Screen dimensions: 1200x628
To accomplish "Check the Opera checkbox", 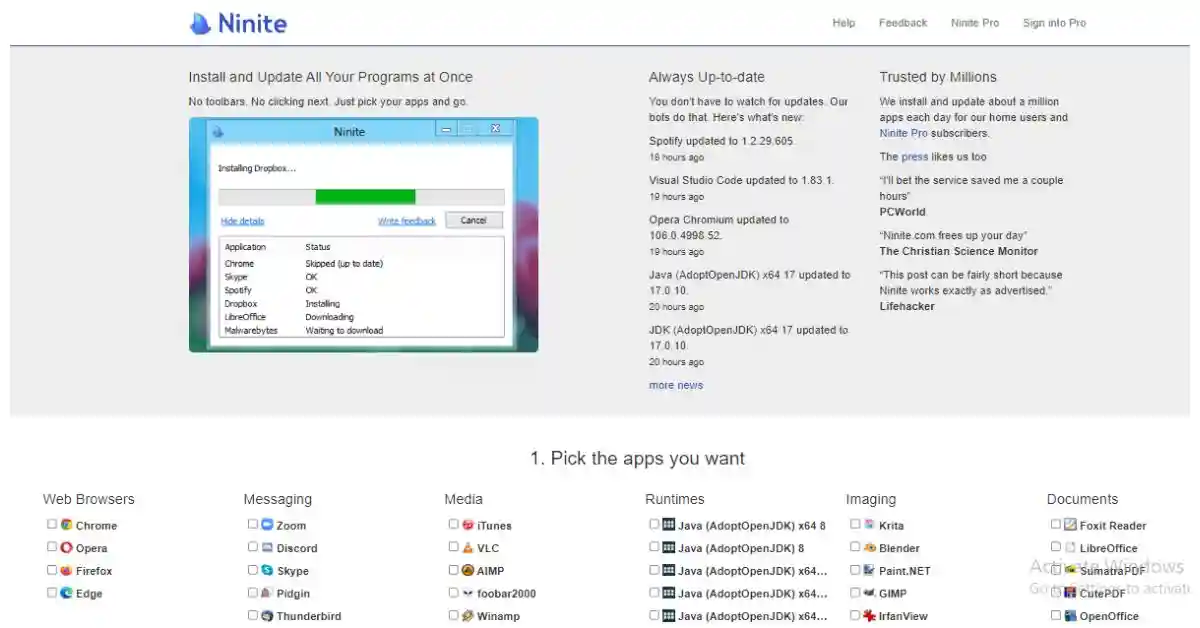I will click(x=52, y=547).
